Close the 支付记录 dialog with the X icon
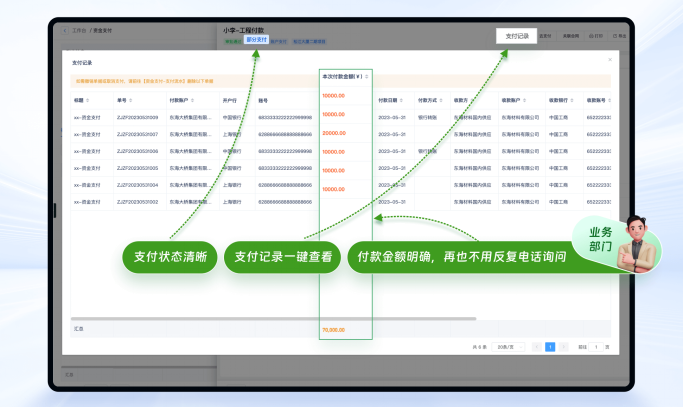The image size is (684, 408). (610, 60)
